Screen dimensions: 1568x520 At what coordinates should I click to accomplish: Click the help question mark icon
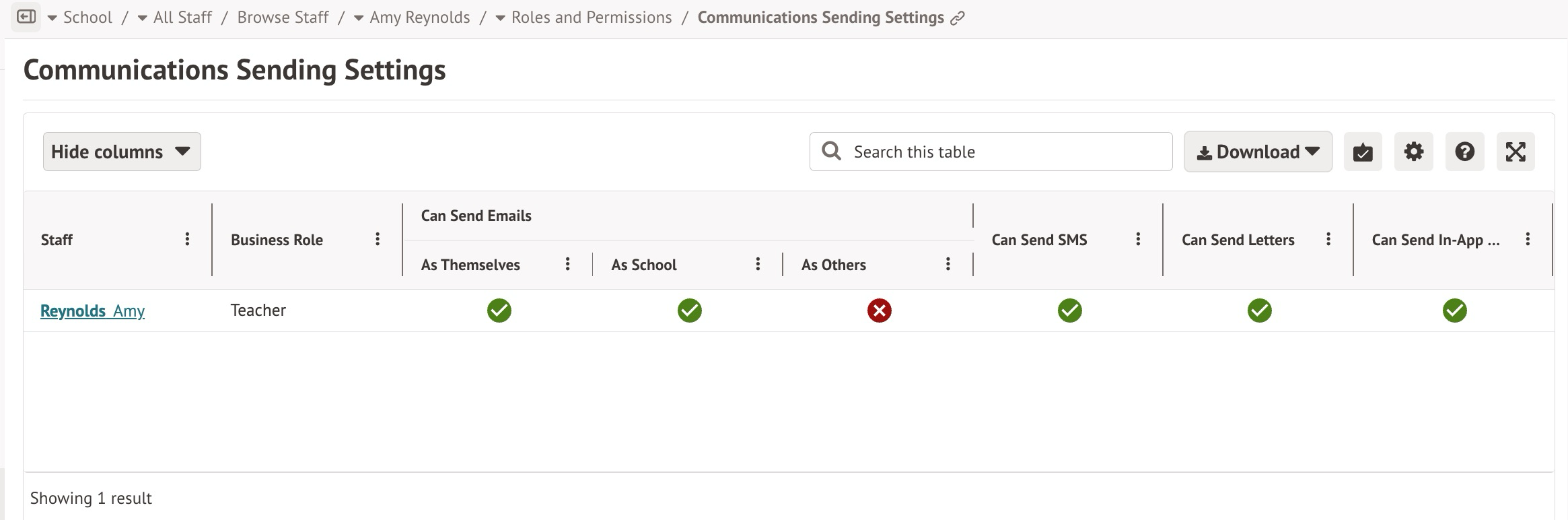(1464, 152)
